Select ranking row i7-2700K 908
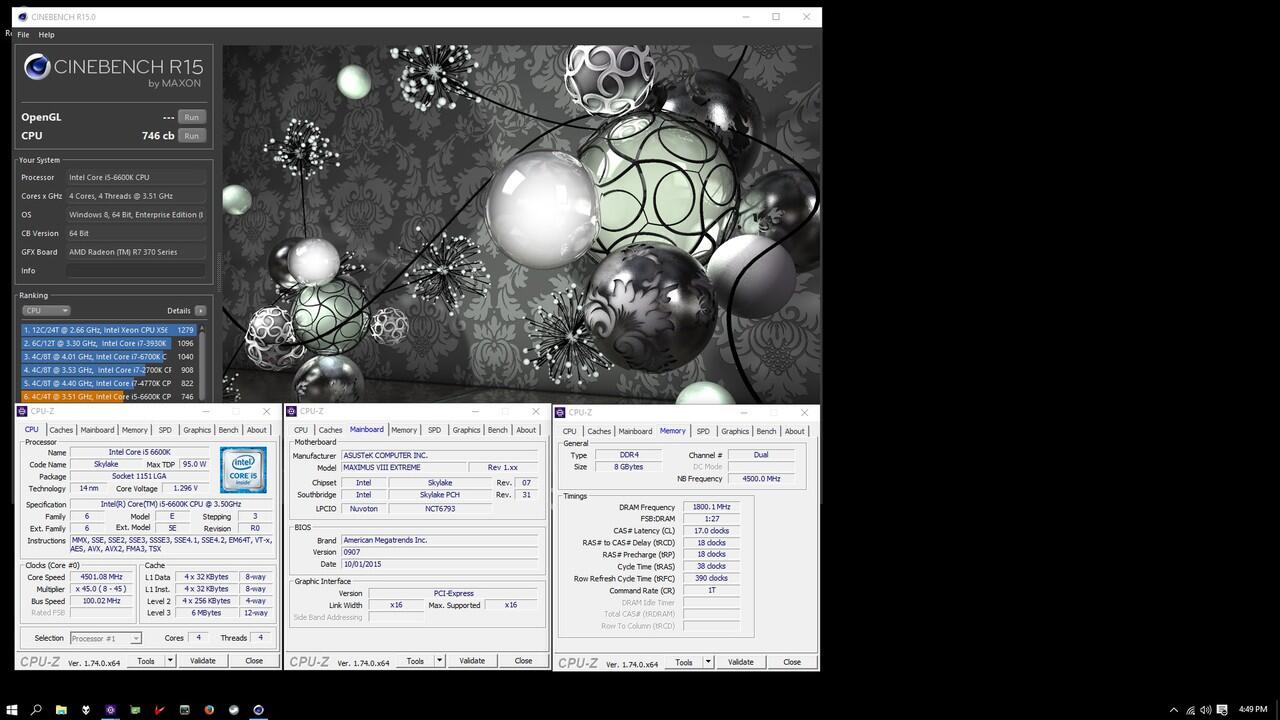This screenshot has width=1280, height=720. click(108, 370)
